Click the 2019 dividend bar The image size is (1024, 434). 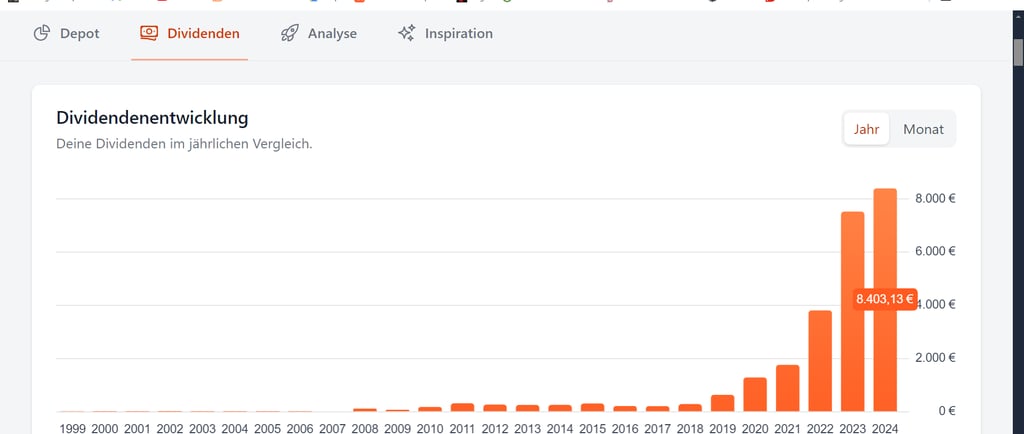point(722,403)
